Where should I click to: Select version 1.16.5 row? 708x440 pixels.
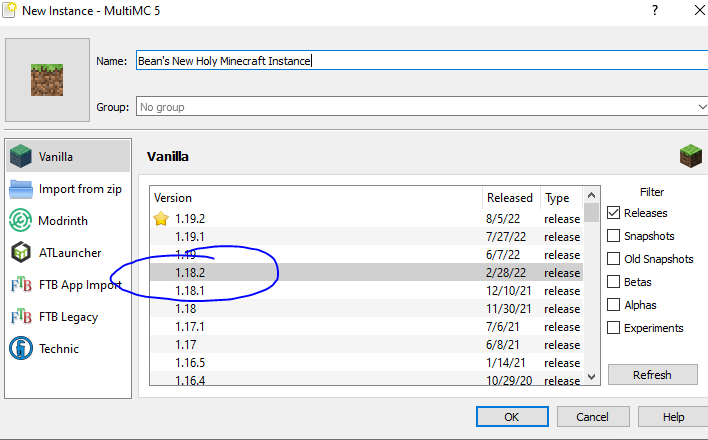coord(366,363)
